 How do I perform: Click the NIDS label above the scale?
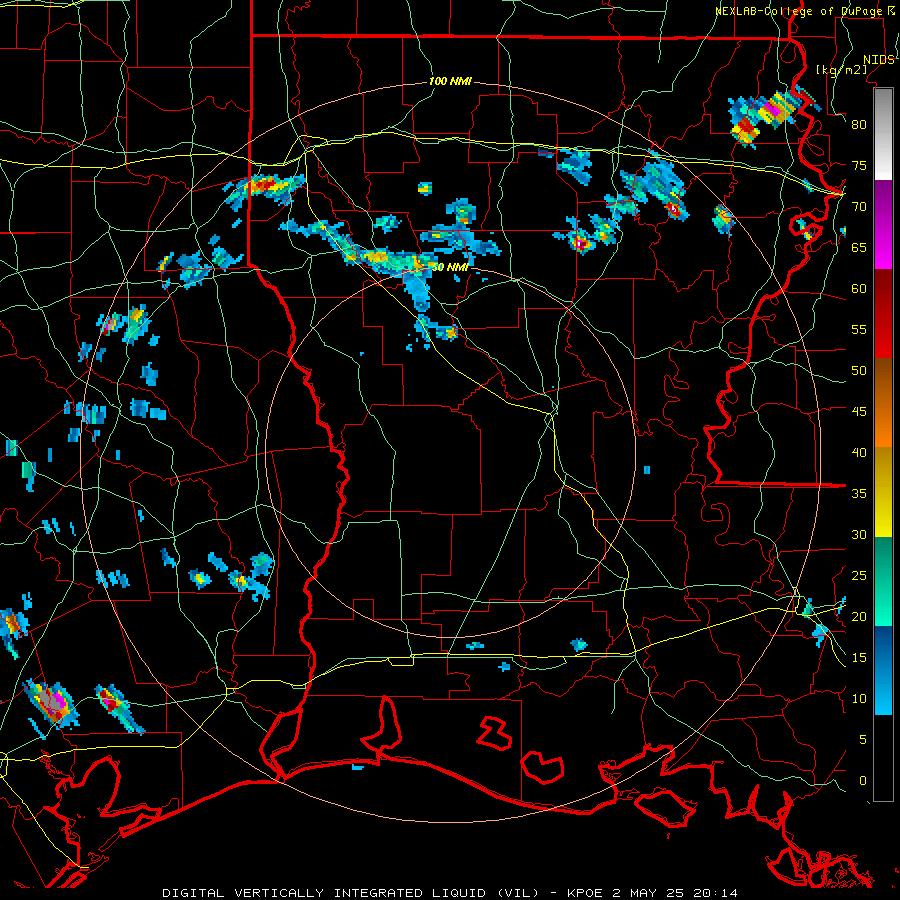pos(879,60)
